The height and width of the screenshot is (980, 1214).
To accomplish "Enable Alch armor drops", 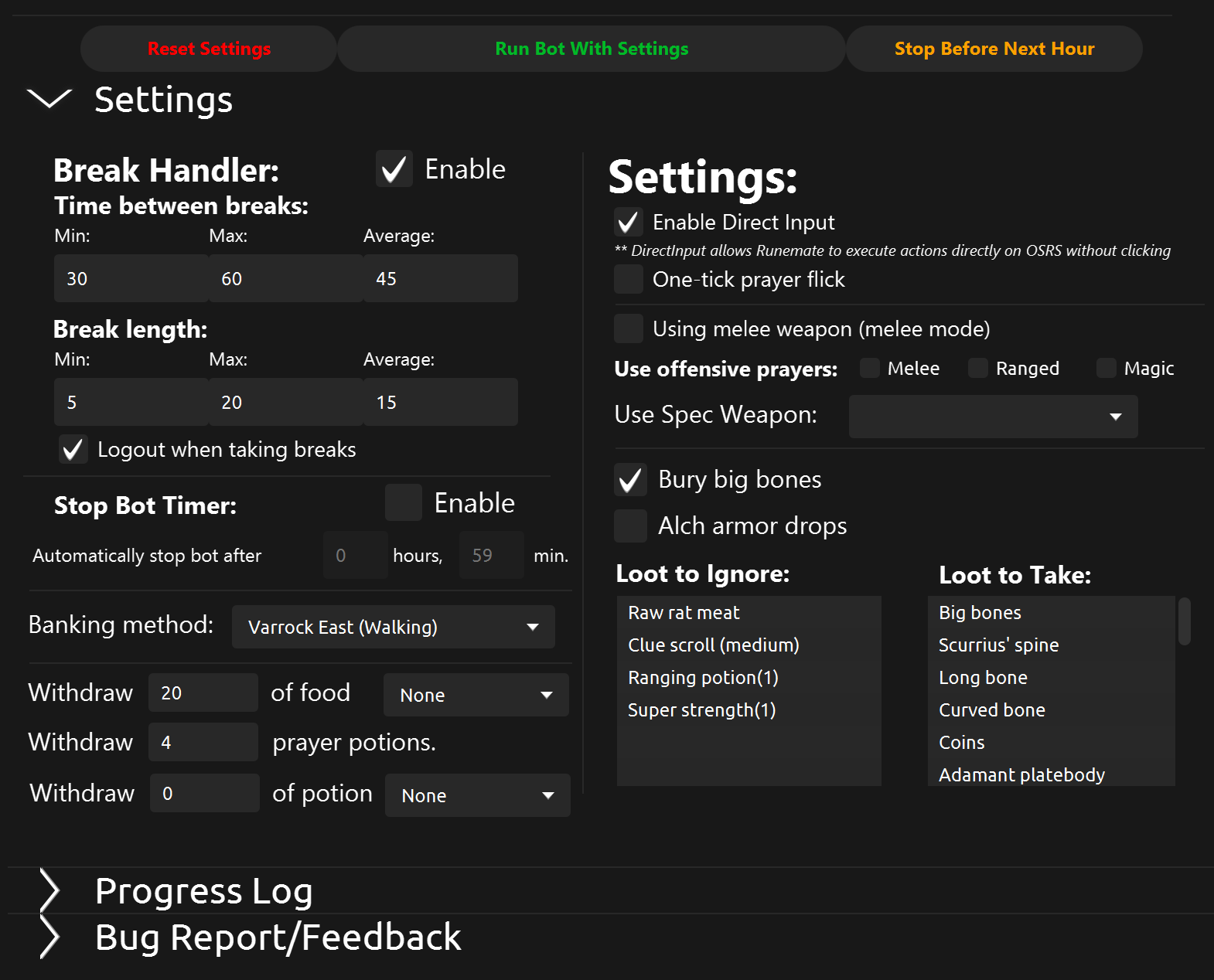I will (630, 526).
